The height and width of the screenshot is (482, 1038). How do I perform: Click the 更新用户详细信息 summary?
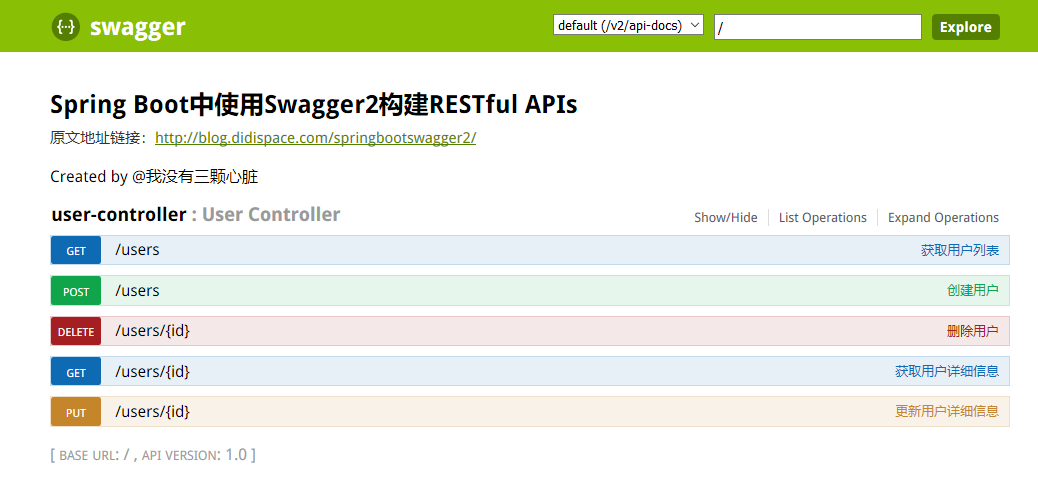tap(947, 412)
